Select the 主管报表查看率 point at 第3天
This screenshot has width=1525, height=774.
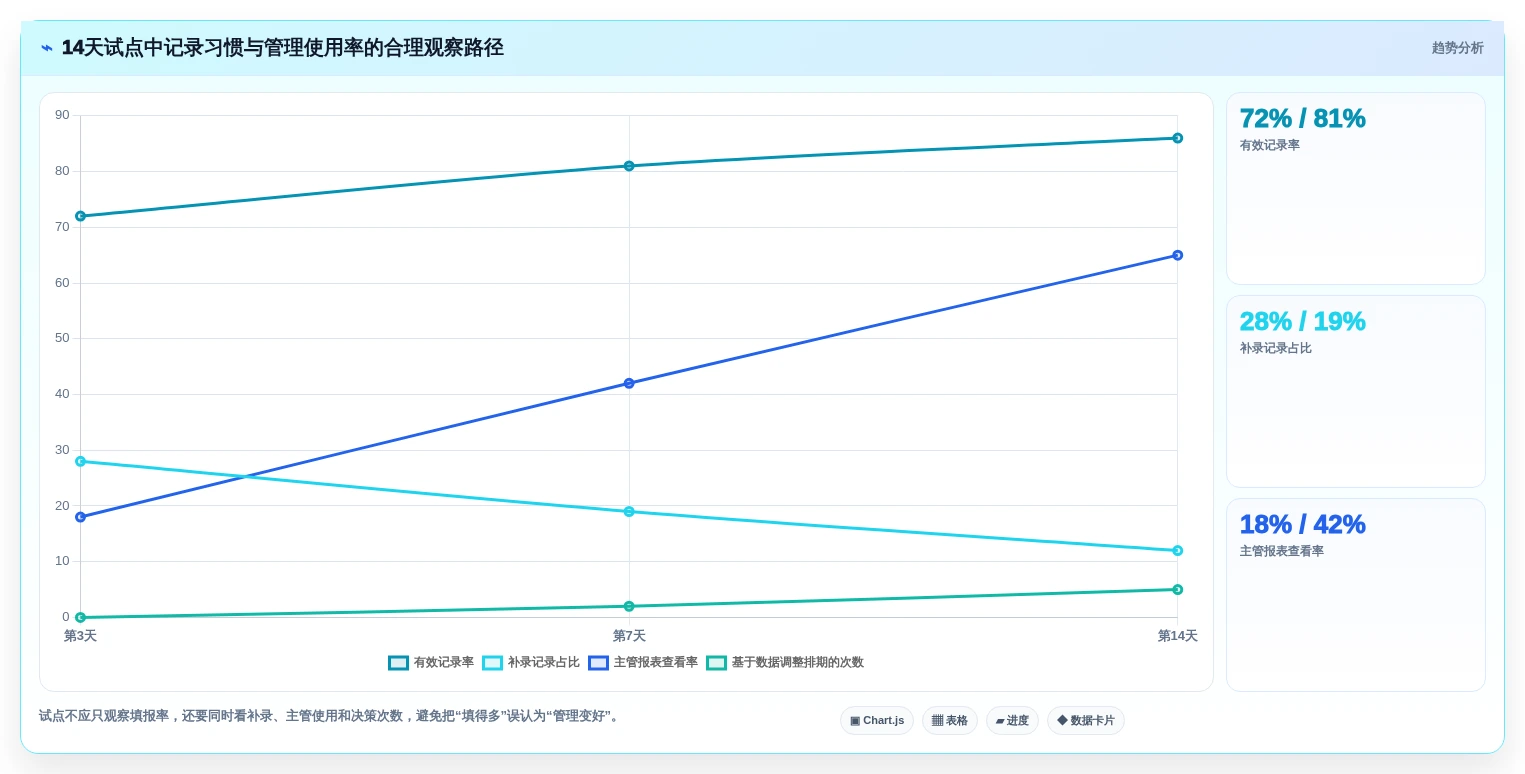(80, 517)
